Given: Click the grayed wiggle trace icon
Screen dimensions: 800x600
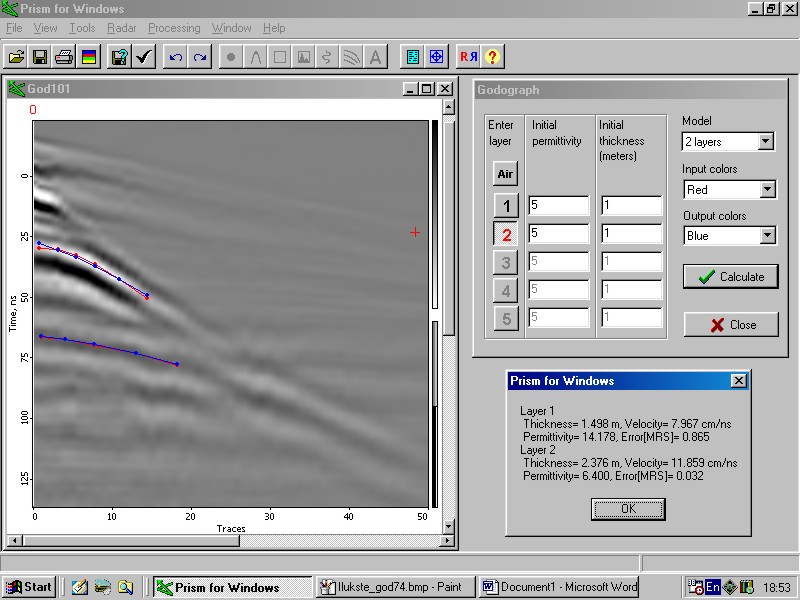Looking at the screenshot, I should [328, 57].
